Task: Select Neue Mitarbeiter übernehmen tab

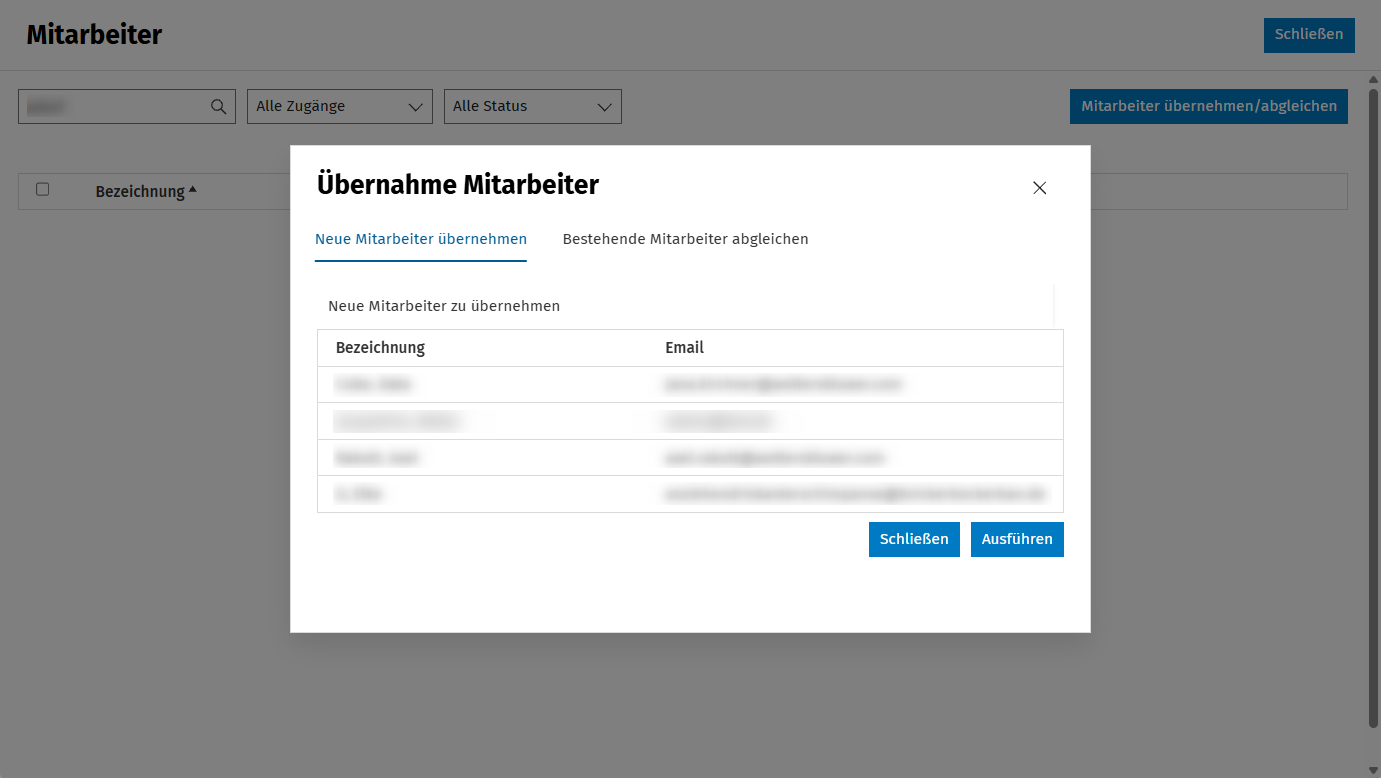Action: click(x=421, y=239)
